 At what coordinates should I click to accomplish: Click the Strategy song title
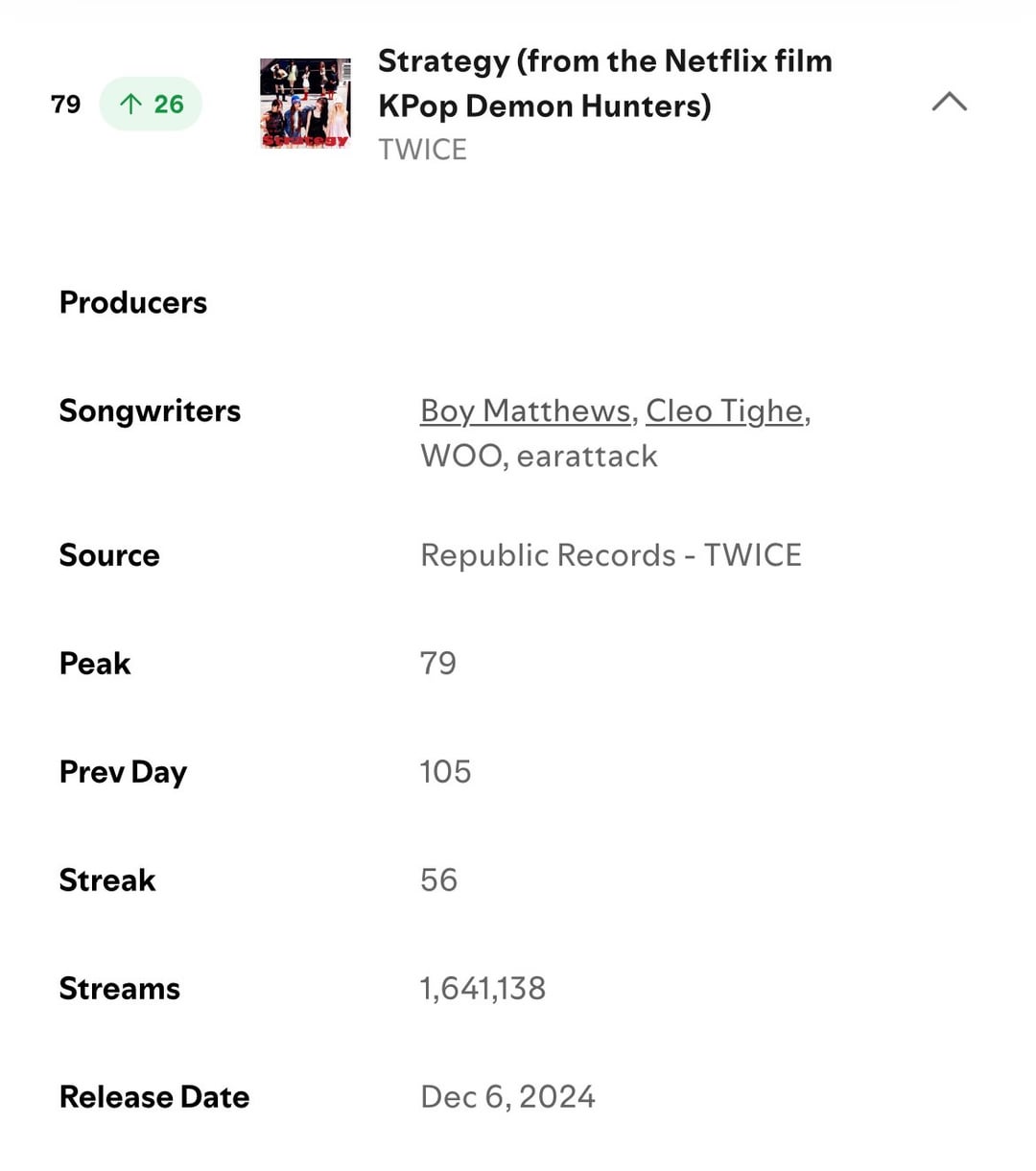(604, 82)
